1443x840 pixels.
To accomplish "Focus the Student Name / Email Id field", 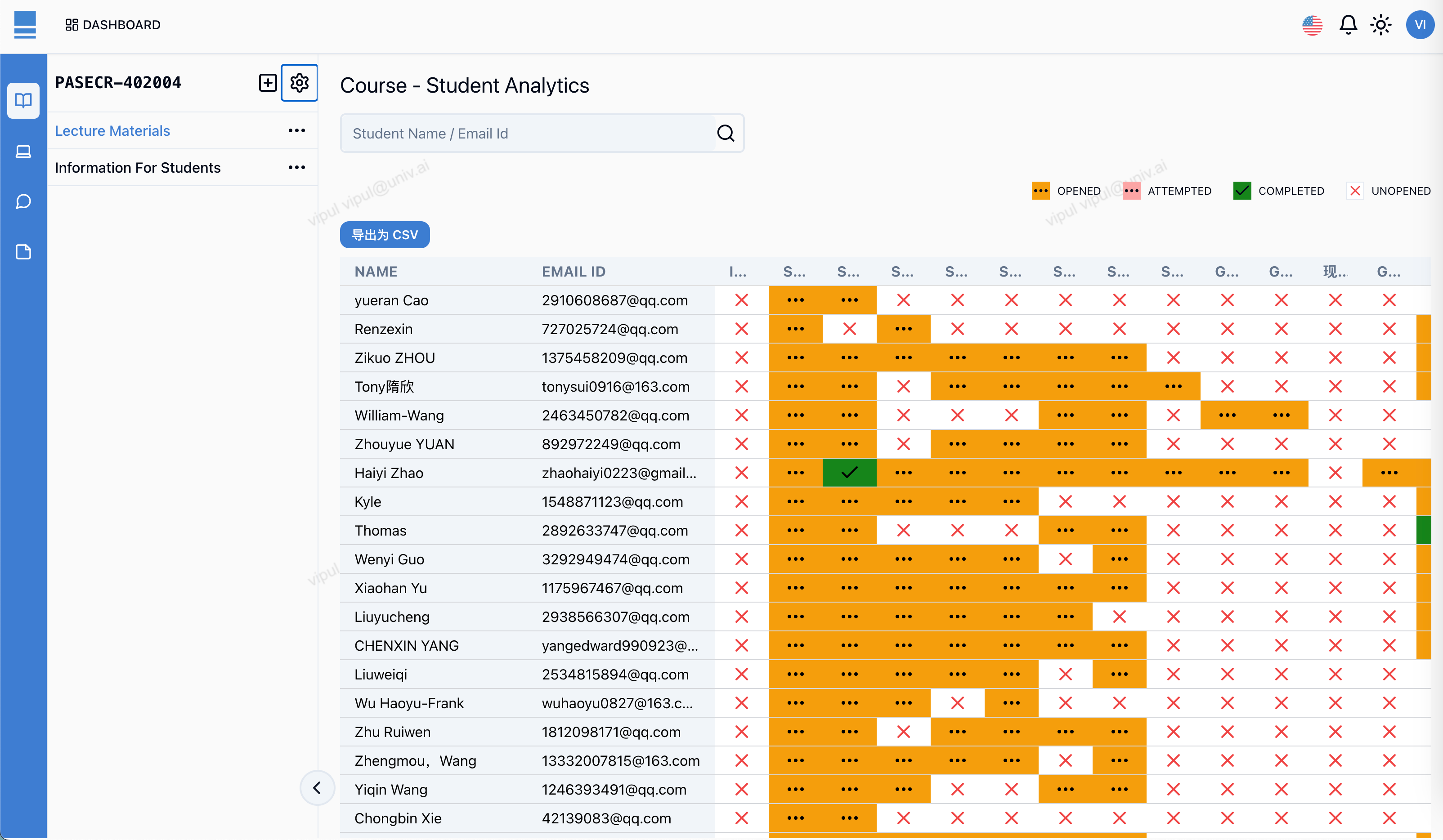I will pyautogui.click(x=528, y=134).
